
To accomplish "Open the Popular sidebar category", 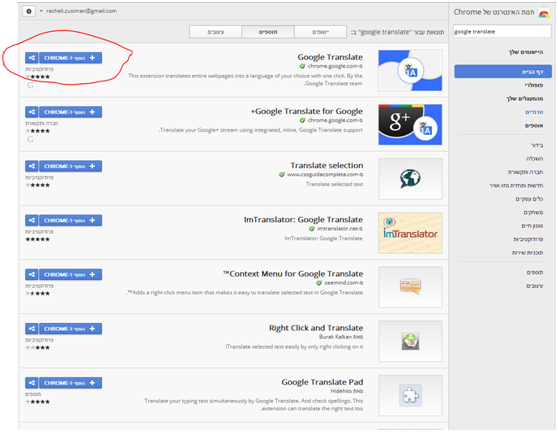I will click(533, 85).
